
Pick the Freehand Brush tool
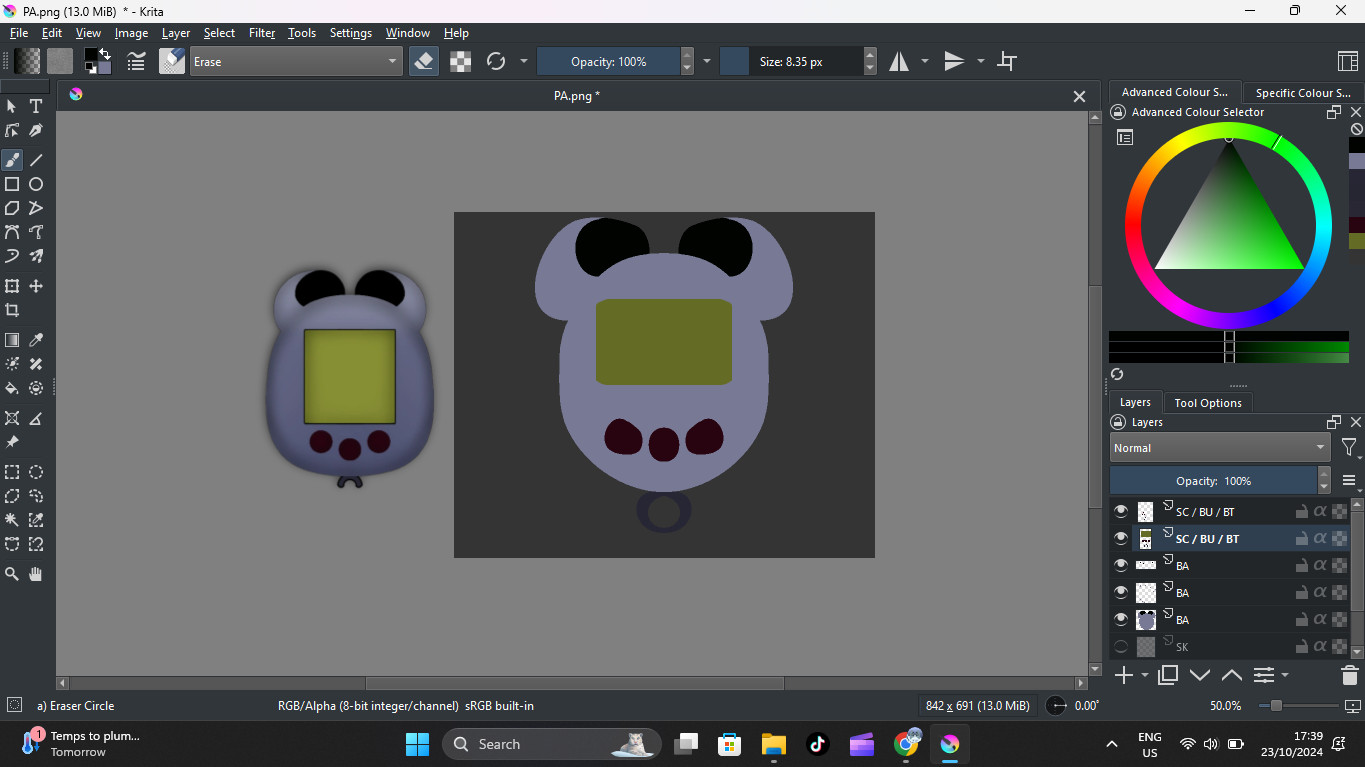click(12, 160)
